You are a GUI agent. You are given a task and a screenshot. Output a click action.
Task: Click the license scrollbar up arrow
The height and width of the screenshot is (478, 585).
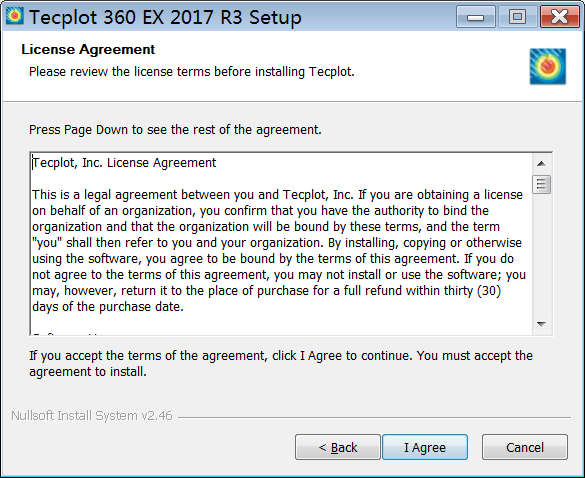541,163
